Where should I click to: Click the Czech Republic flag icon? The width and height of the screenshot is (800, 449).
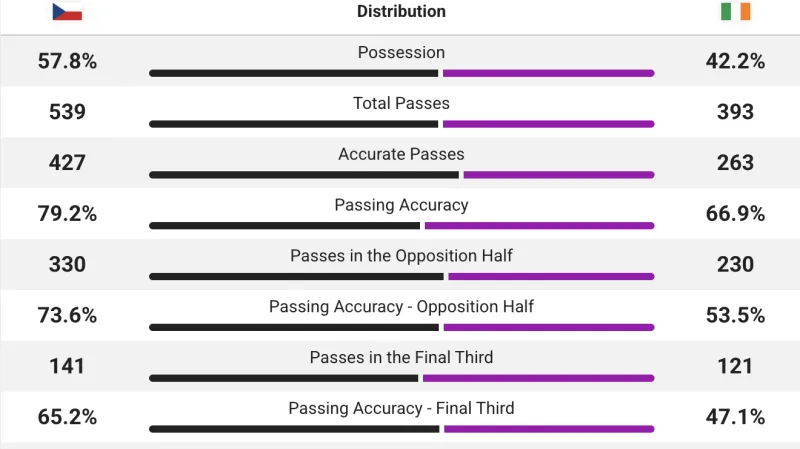tap(67, 12)
